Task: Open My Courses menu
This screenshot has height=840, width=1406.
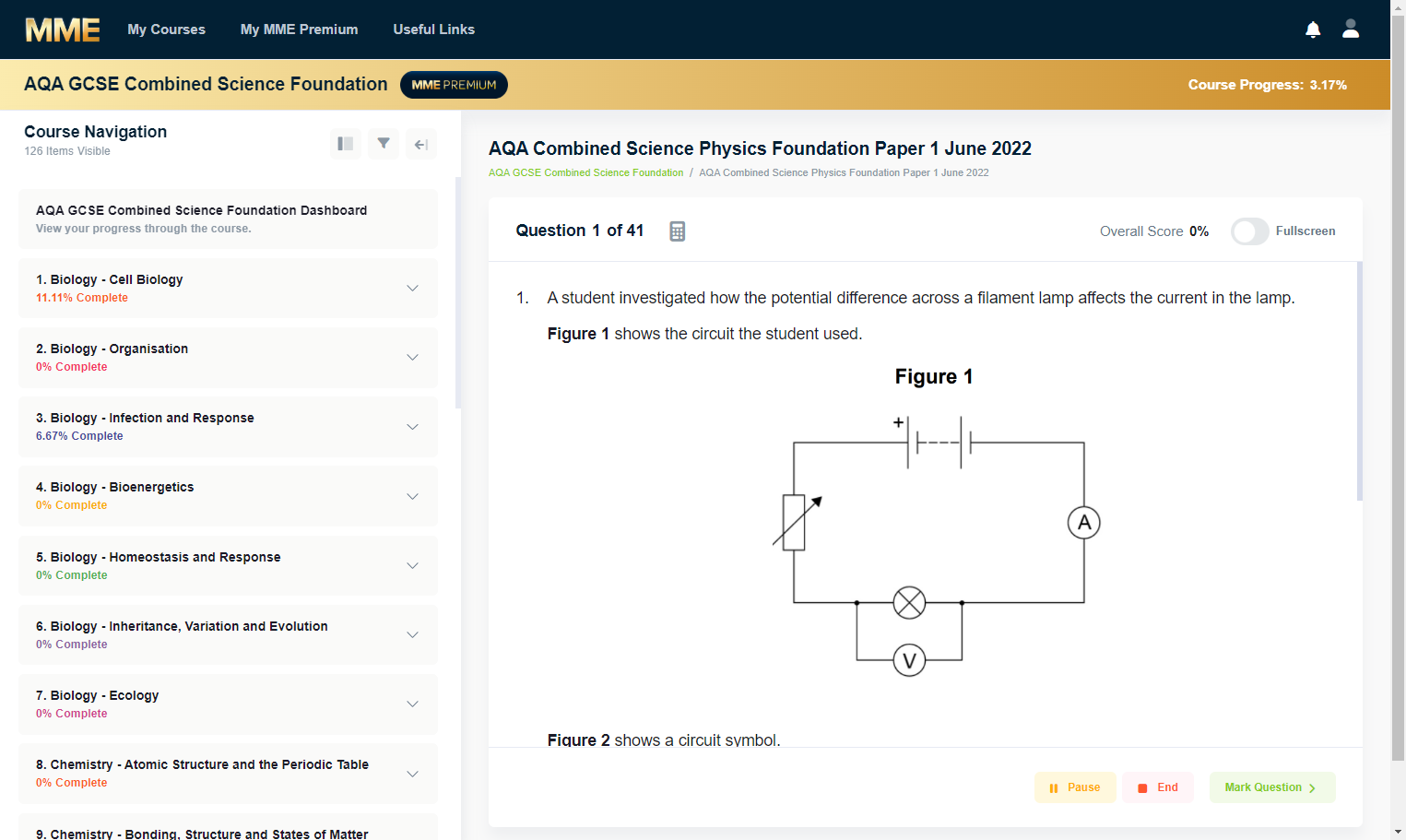Action: click(x=166, y=30)
